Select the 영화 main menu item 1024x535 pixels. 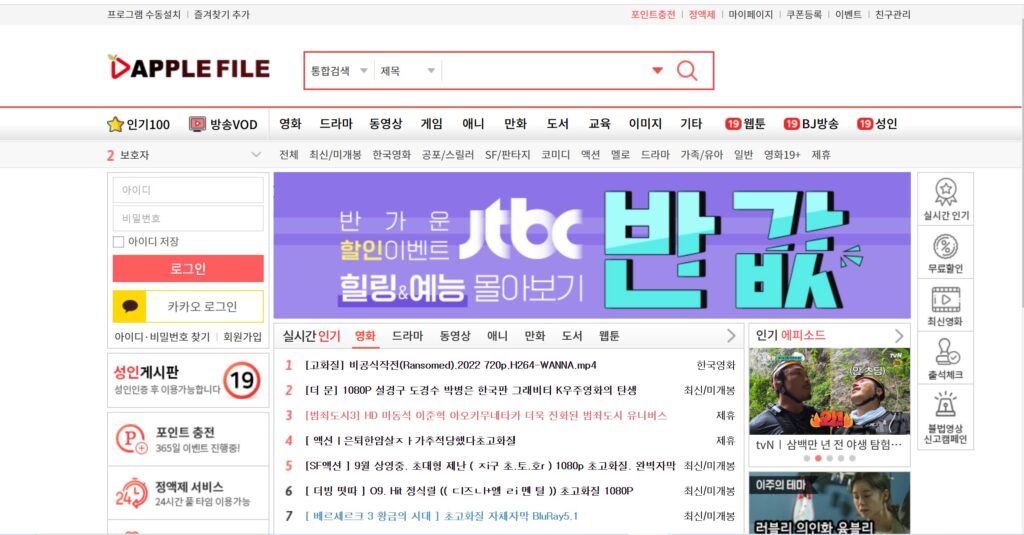[x=290, y=123]
